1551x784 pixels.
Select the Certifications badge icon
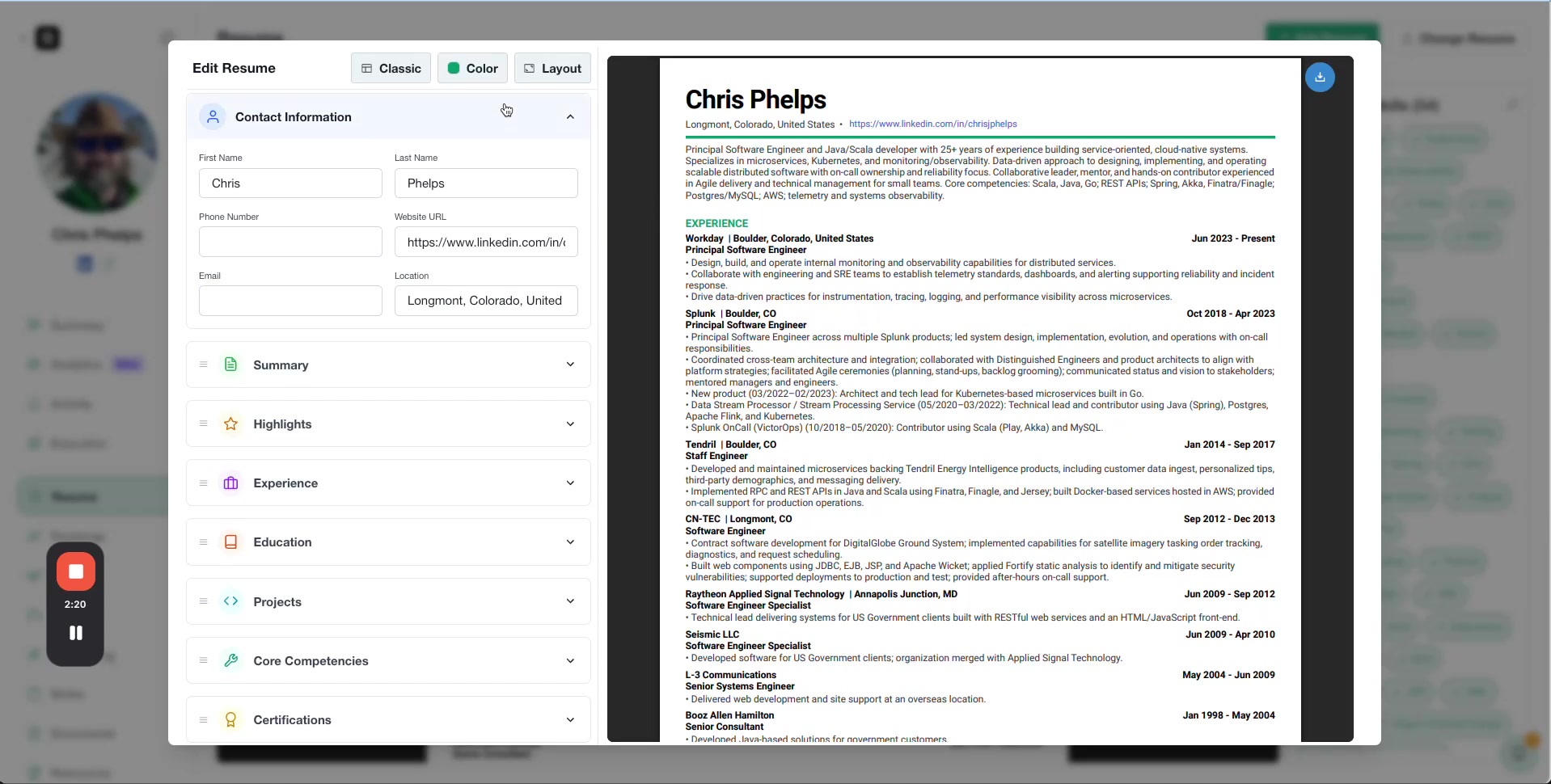(230, 719)
